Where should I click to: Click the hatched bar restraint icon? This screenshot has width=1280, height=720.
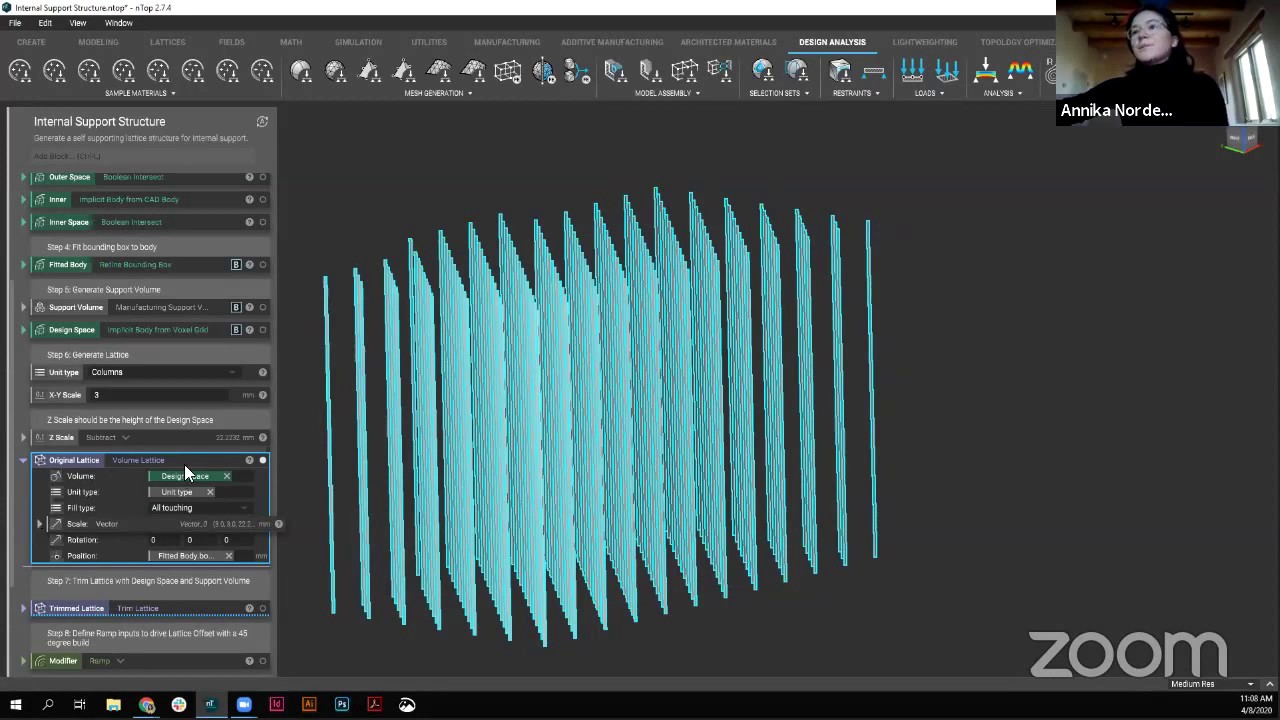tap(874, 71)
